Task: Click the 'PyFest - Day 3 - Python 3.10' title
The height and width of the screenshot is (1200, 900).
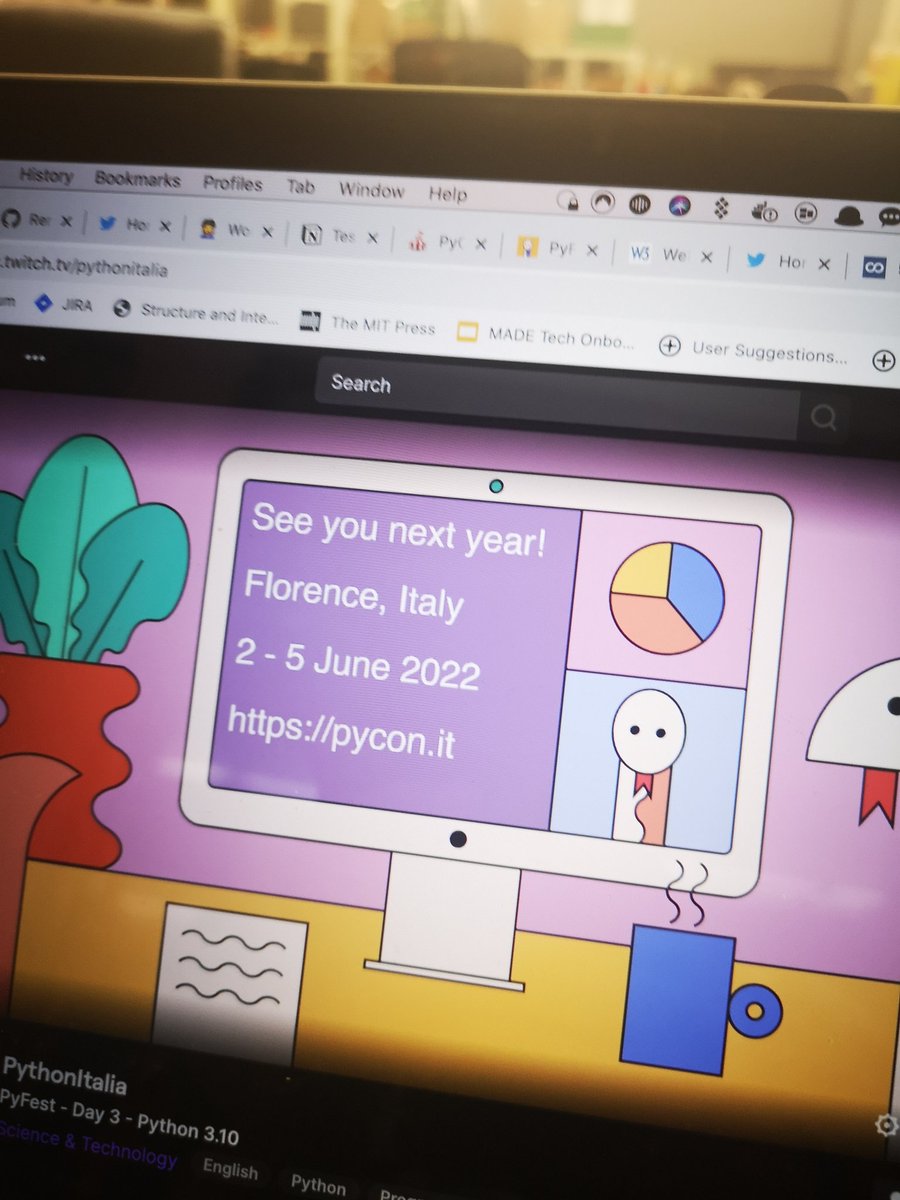Action: pos(120,1117)
